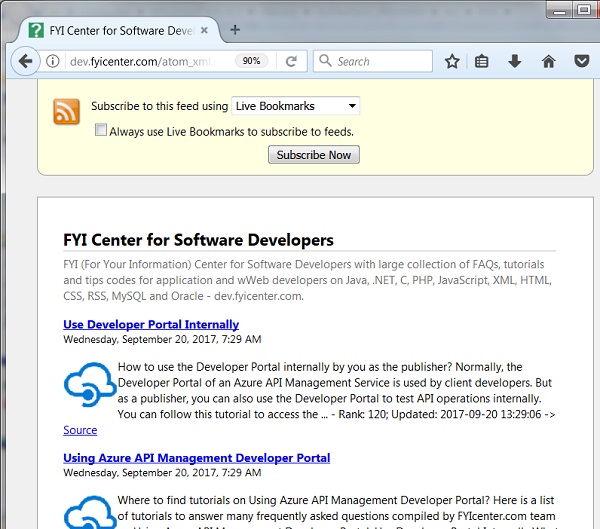The image size is (600, 529).
Task: Reload the page with the refresh icon
Action: pyautogui.click(x=291, y=61)
